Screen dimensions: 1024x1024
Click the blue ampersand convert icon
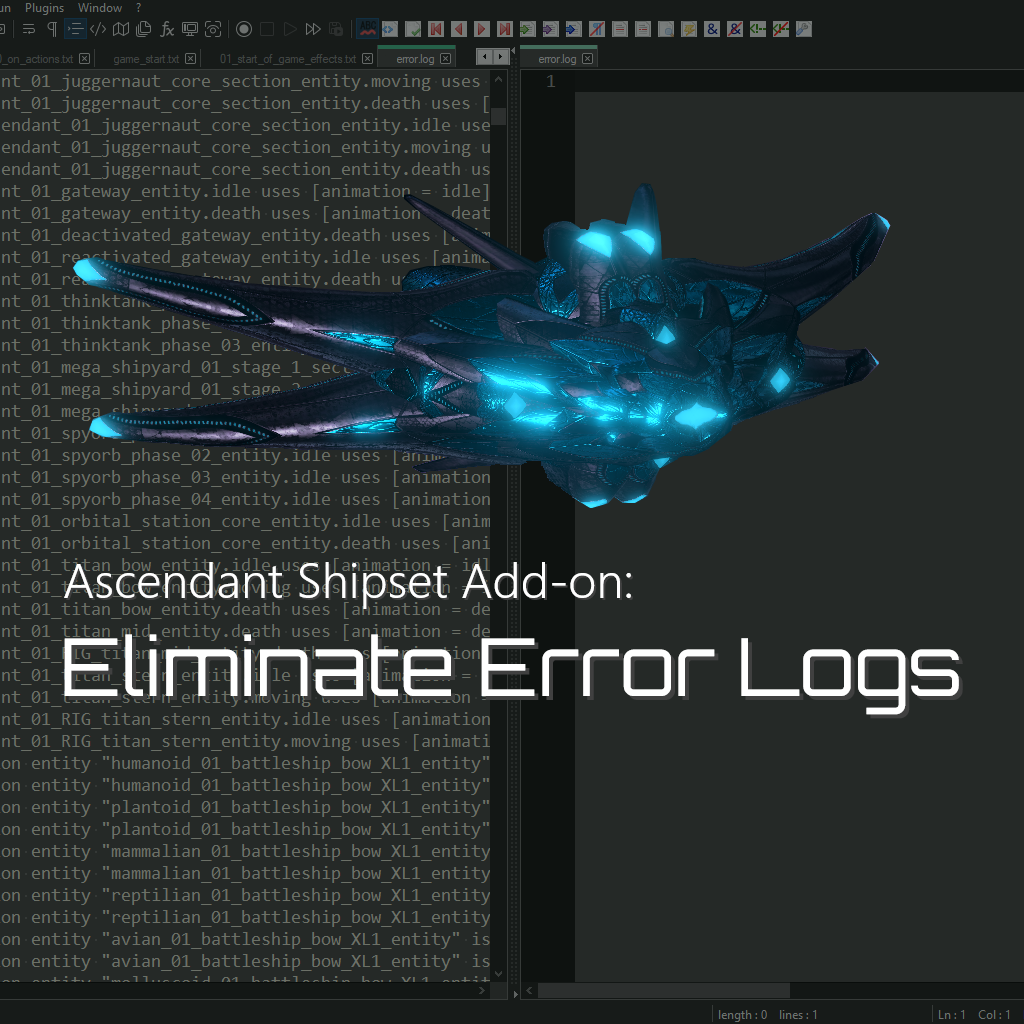712,29
